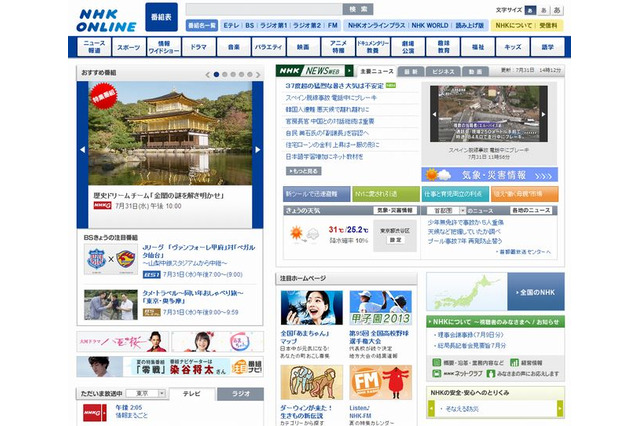Open the タメ・トラベル program thumbnail
This screenshot has width=640, height=426.
[x=111, y=305]
